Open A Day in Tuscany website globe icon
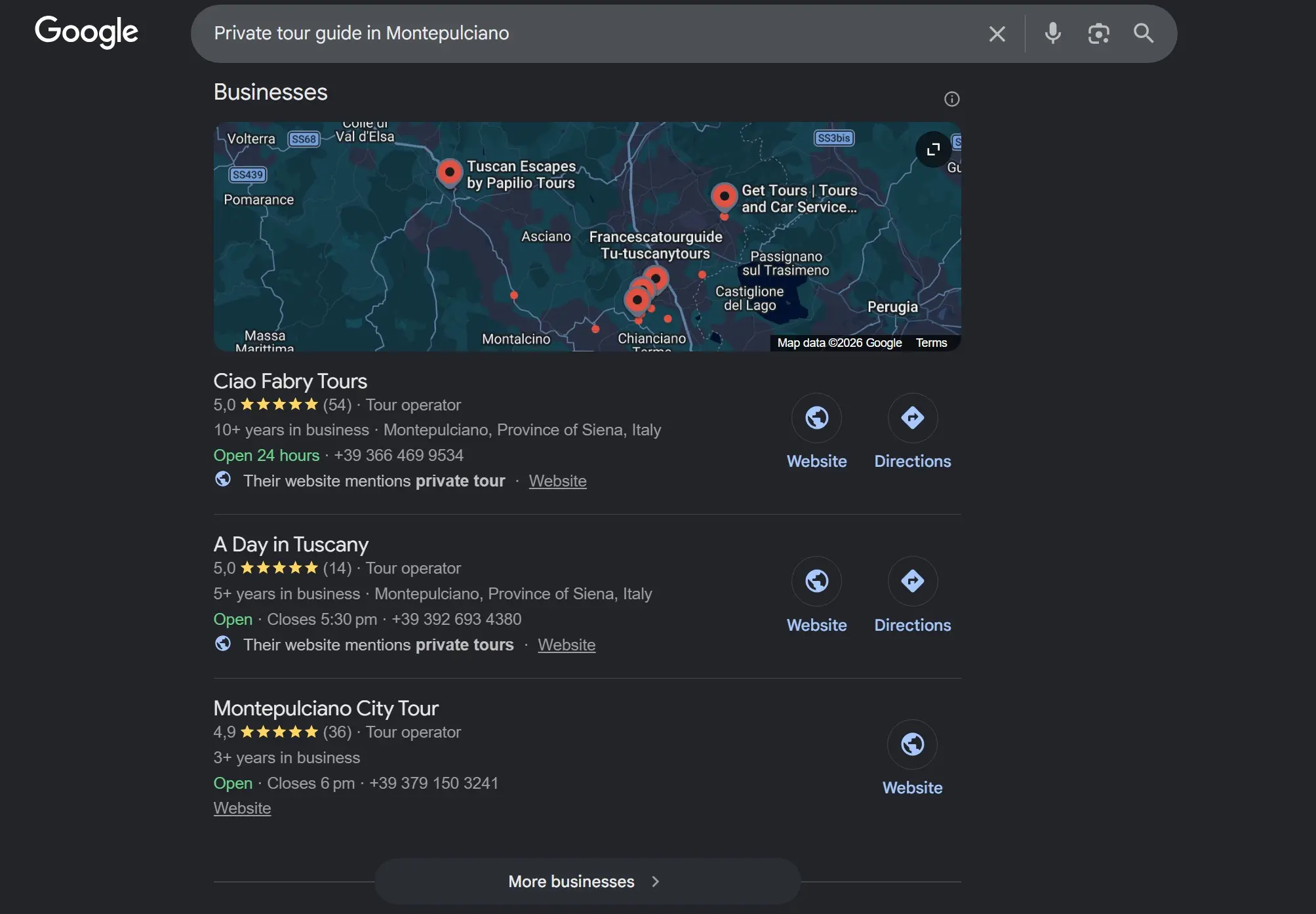 coord(816,581)
